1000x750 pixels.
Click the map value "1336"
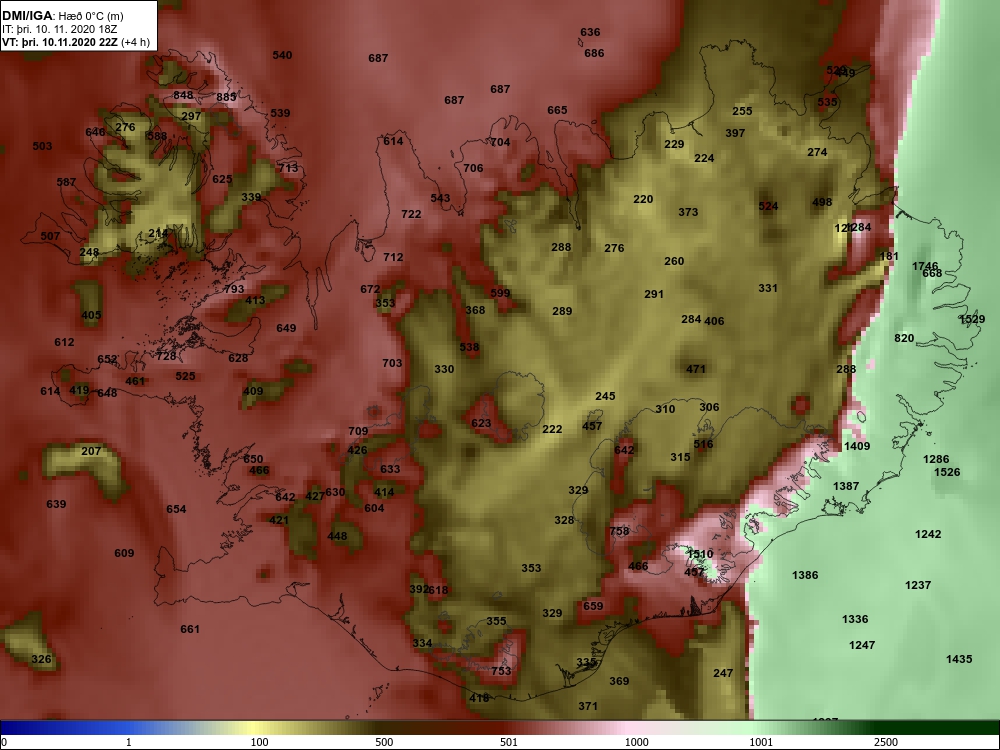(x=855, y=619)
